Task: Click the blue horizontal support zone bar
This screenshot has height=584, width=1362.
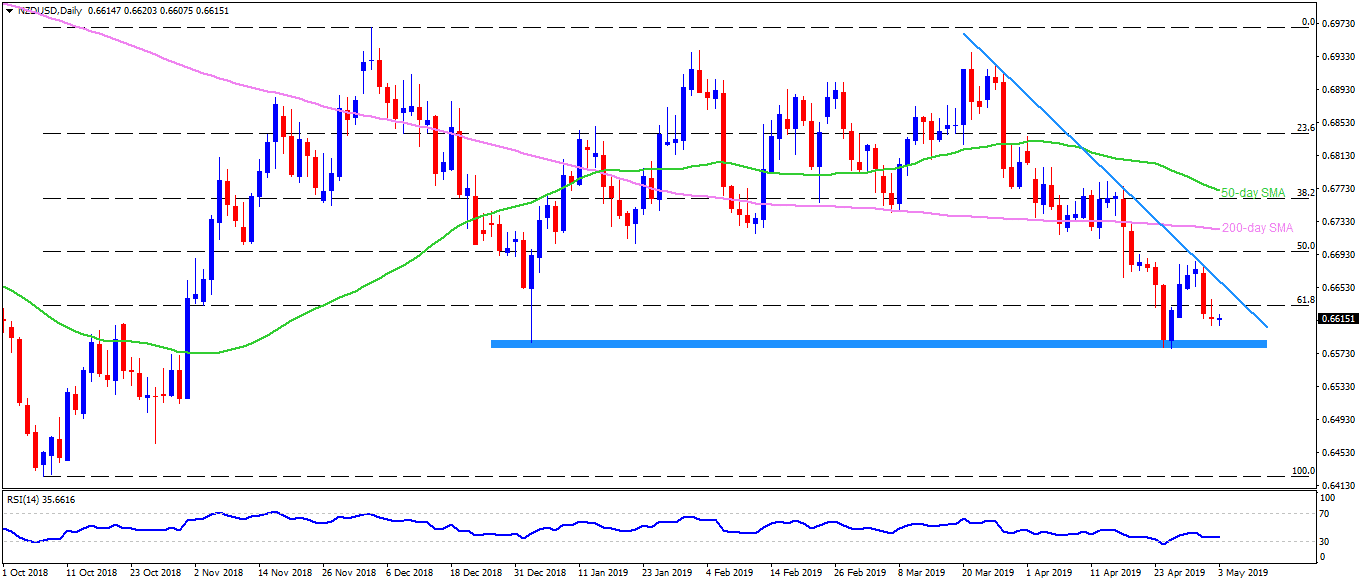Action: [x=879, y=344]
